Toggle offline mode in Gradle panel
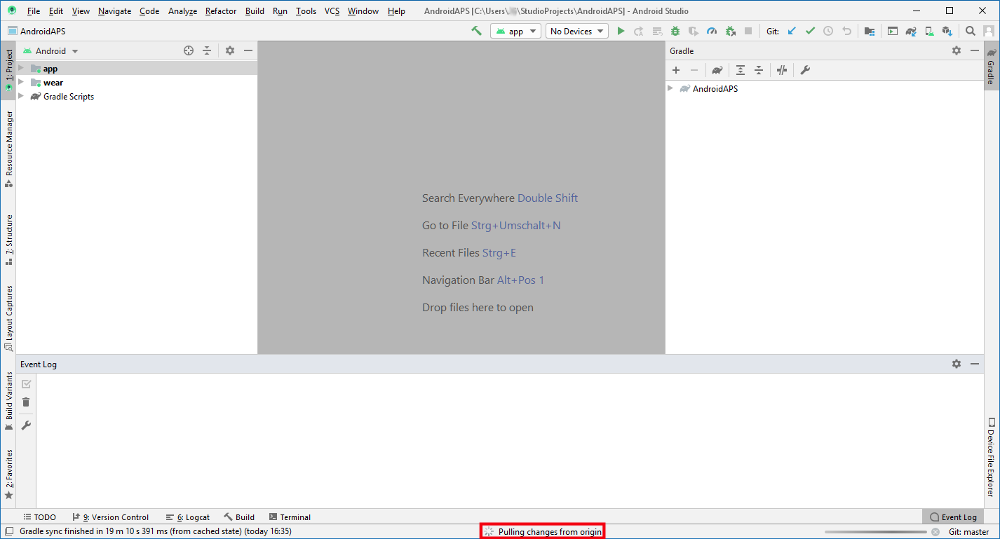Screen dimensions: 1000x539 click(782, 70)
